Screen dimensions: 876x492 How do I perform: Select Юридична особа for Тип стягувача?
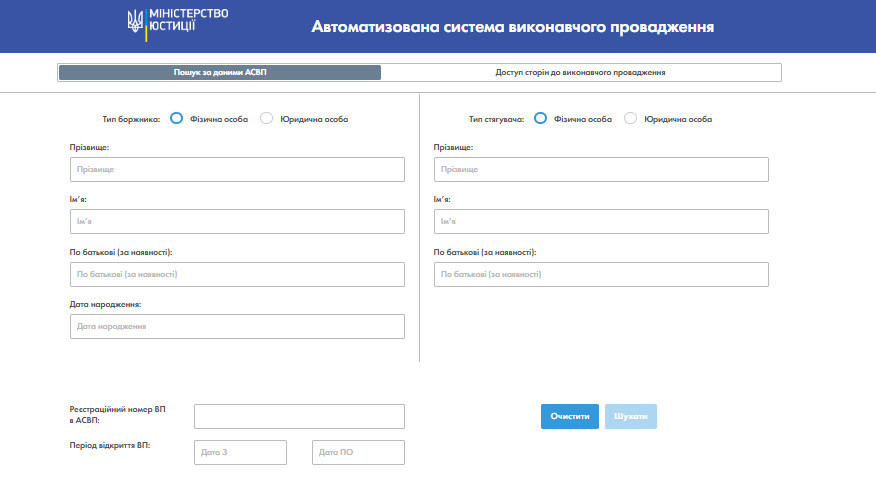[630, 118]
